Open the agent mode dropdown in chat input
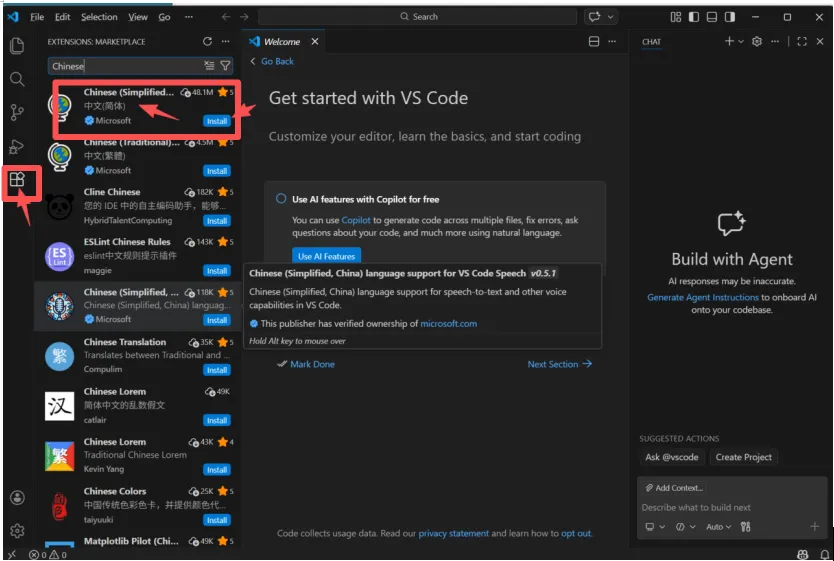834x561 pixels. pos(686,526)
